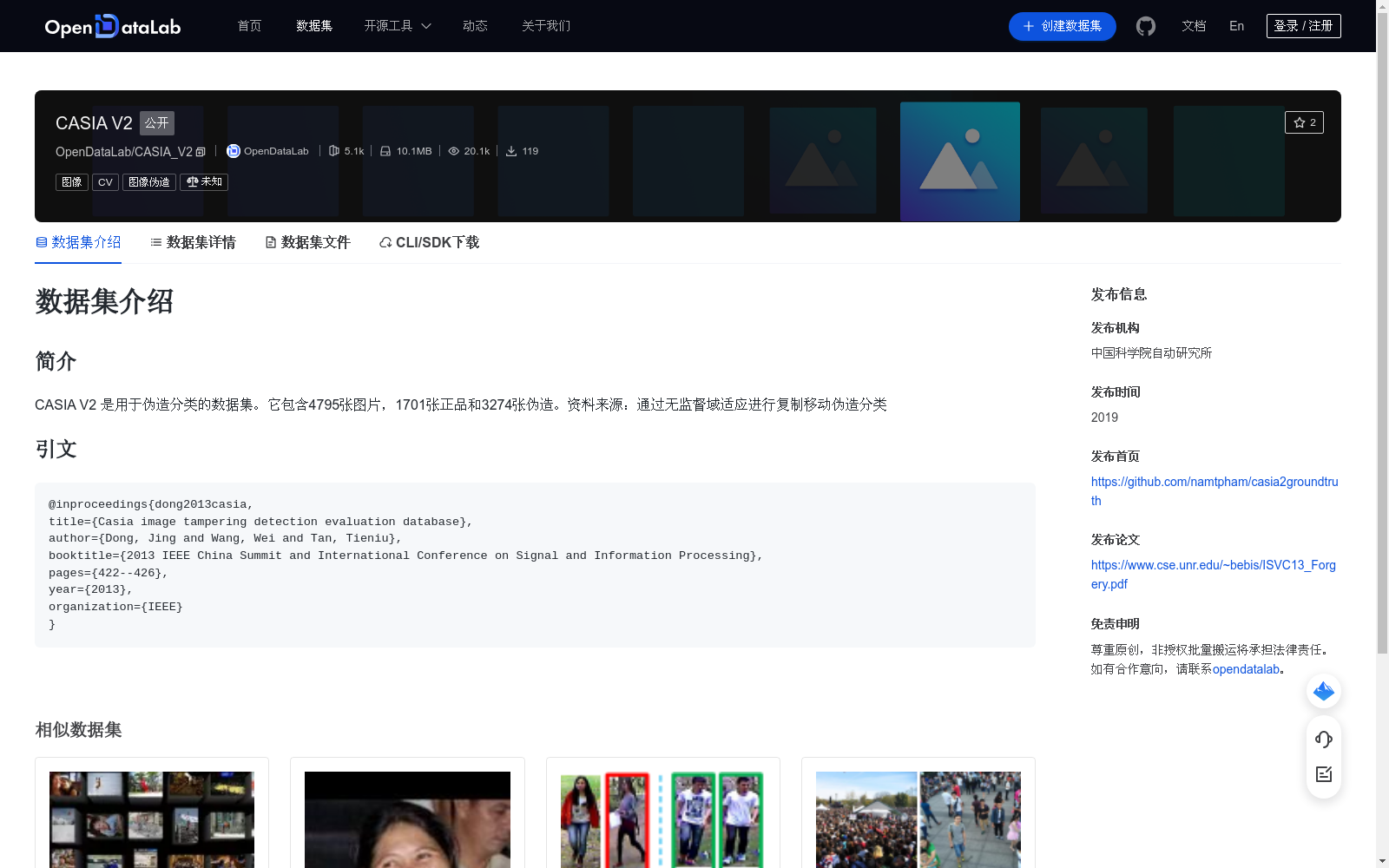Open 数据集 in the top navigation
The width and height of the screenshot is (1389, 868).
point(314,26)
